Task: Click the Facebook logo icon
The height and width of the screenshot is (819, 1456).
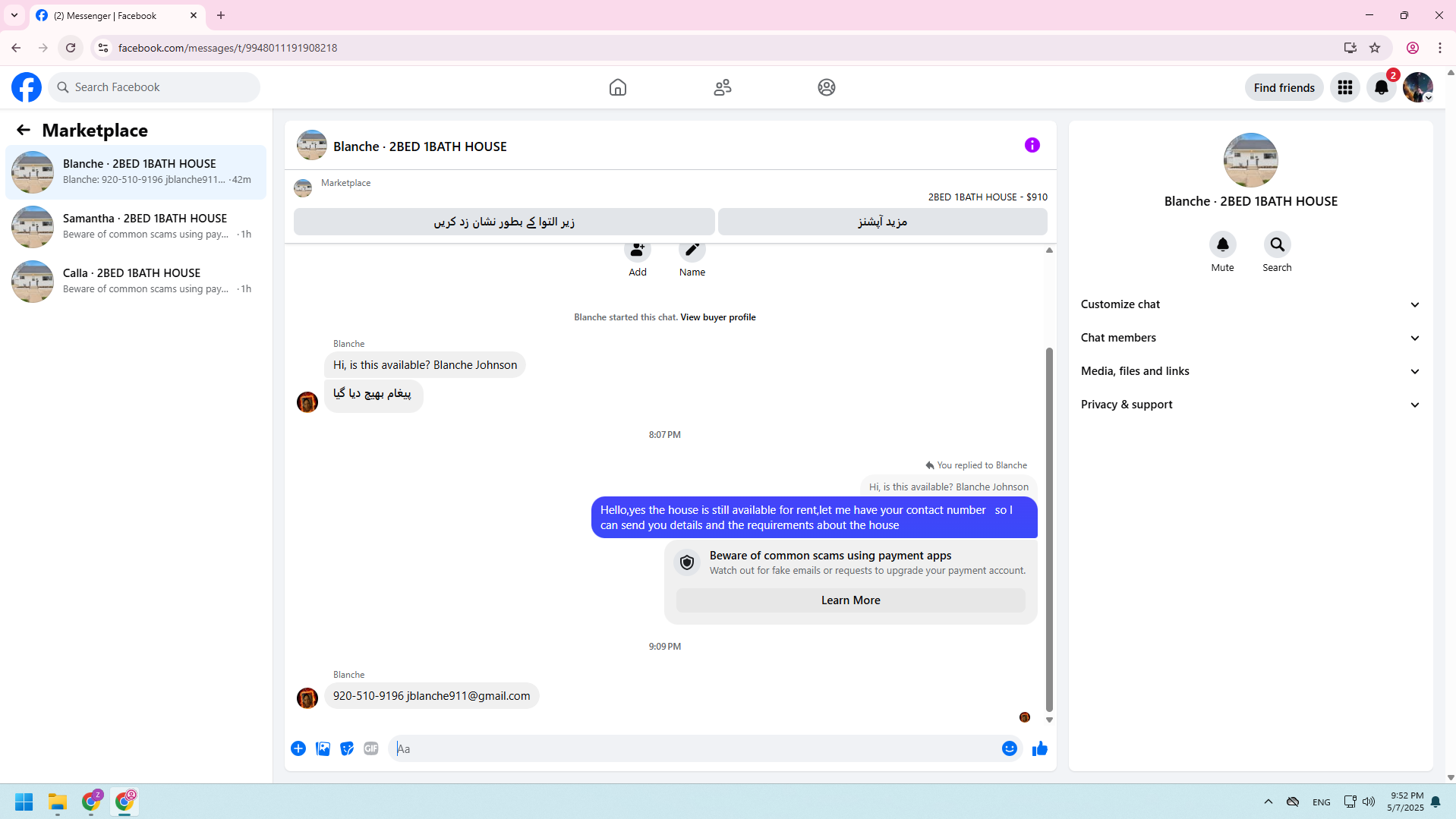Action: (x=27, y=87)
